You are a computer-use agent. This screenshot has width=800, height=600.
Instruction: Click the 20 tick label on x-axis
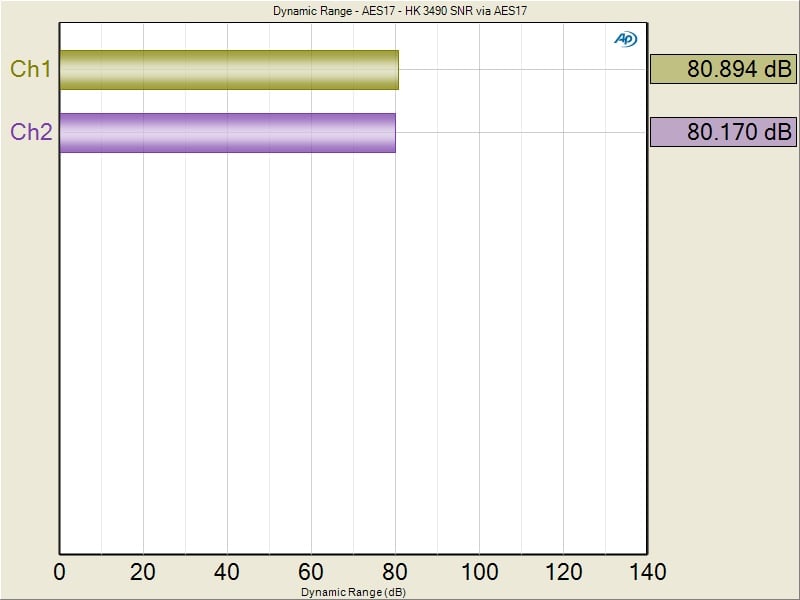point(144,572)
